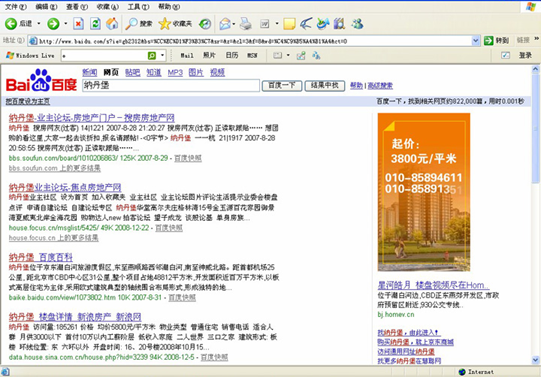
Task: Click the blue swirl toolbar icon right of the bird
Action: click(x=323, y=23)
